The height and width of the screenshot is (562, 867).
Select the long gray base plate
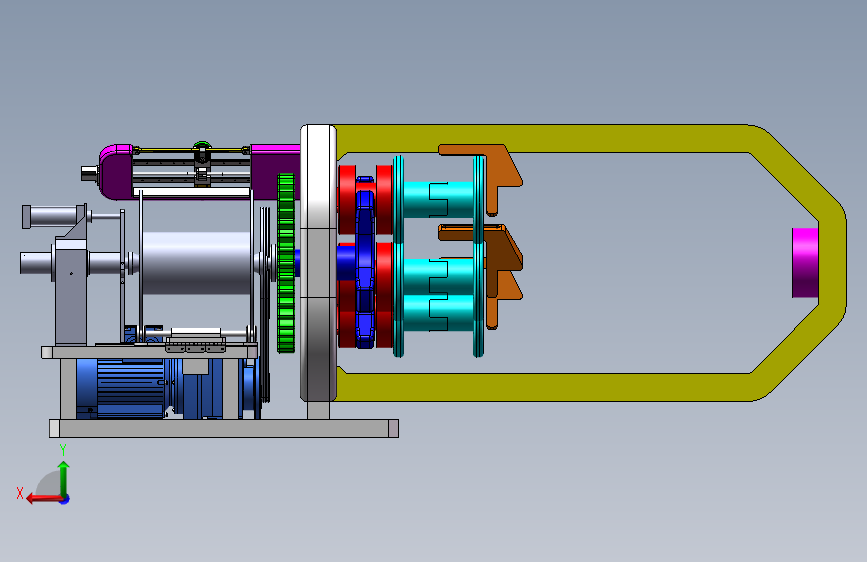click(224, 428)
